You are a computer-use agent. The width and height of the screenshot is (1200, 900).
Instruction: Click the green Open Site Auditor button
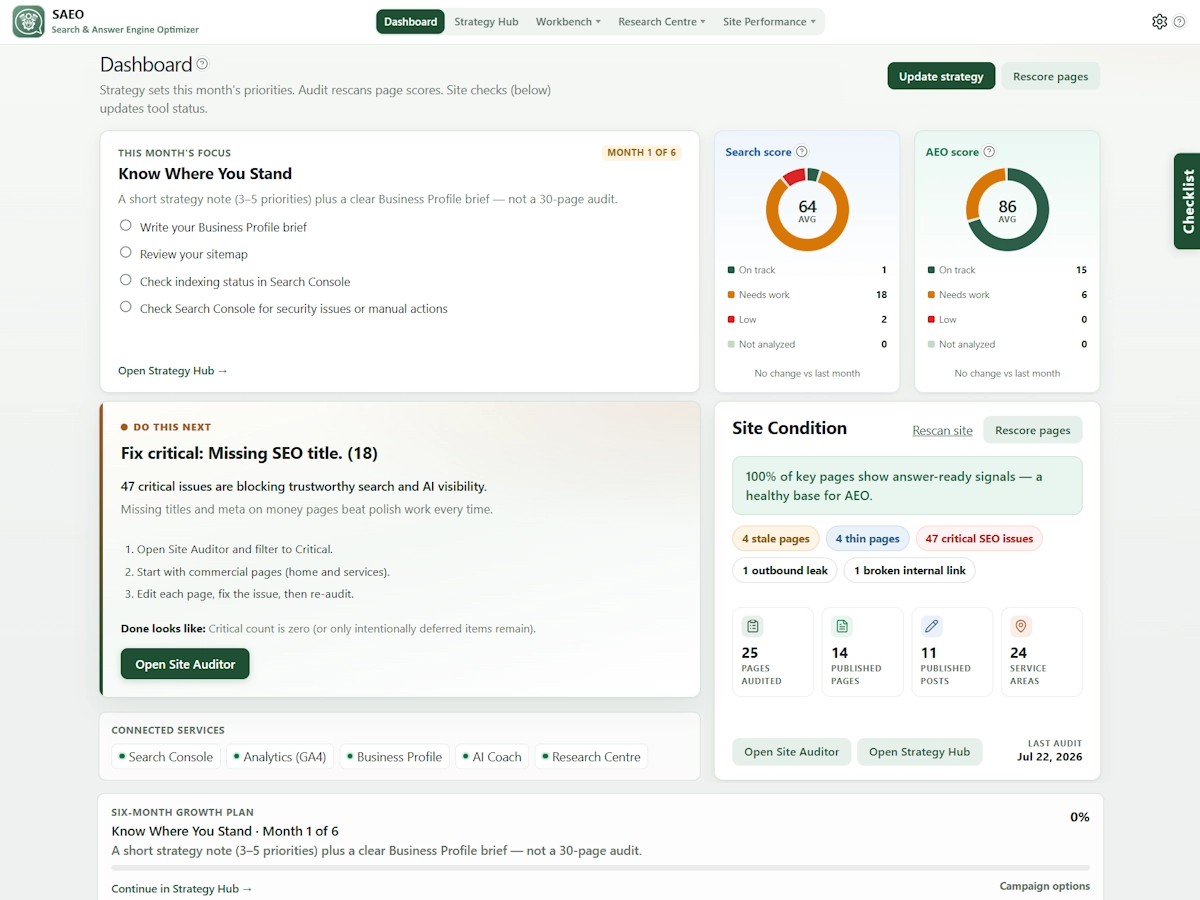[185, 664]
